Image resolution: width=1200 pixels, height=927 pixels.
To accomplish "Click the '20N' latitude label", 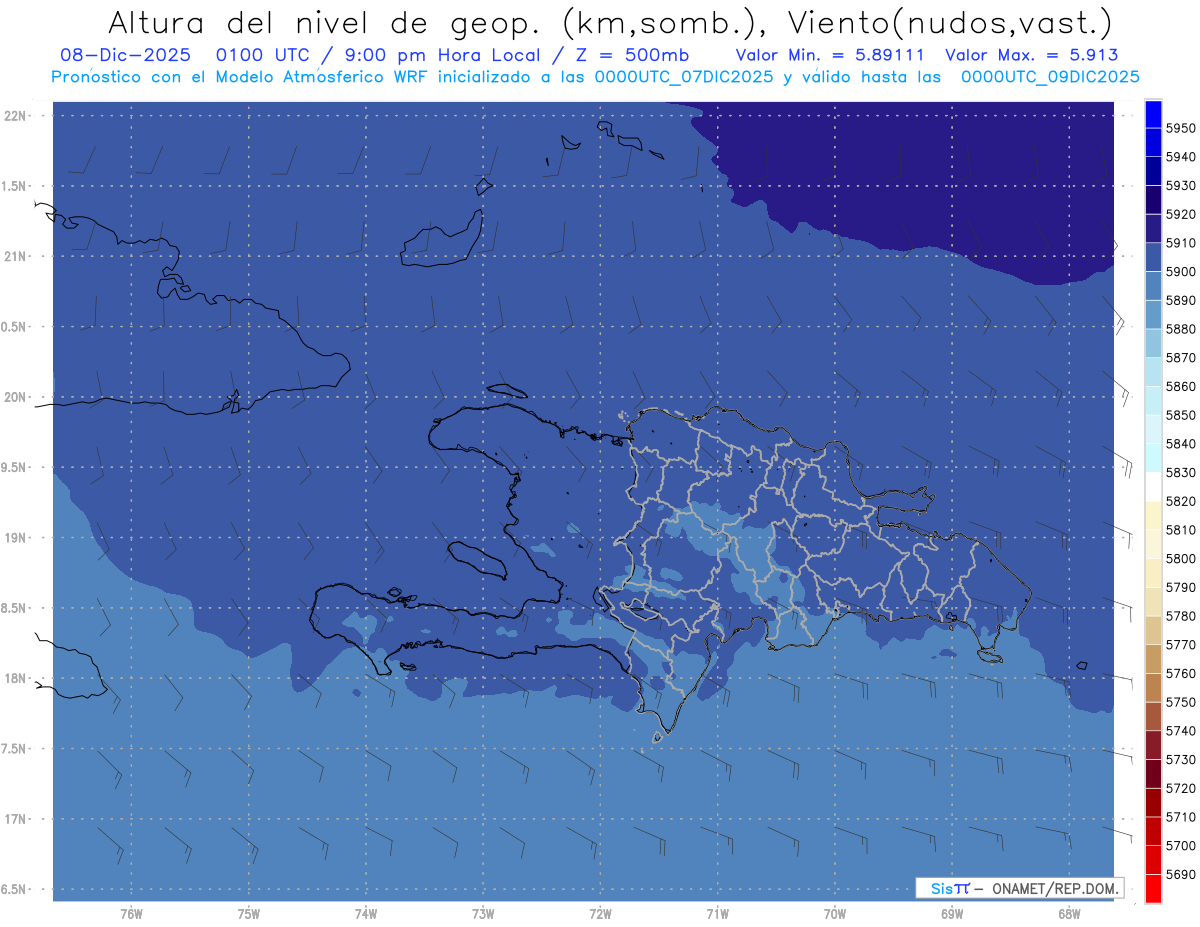I will point(14,397).
